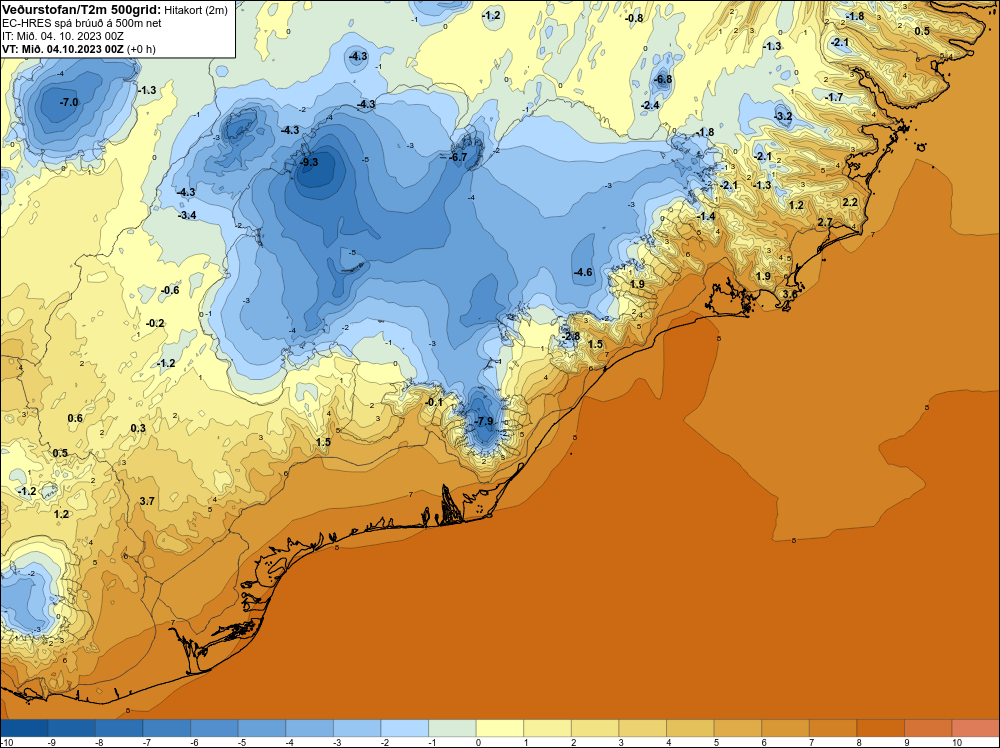Pick legend swatch between 3 and 4
The width and height of the screenshot is (1000, 748).
click(643, 728)
